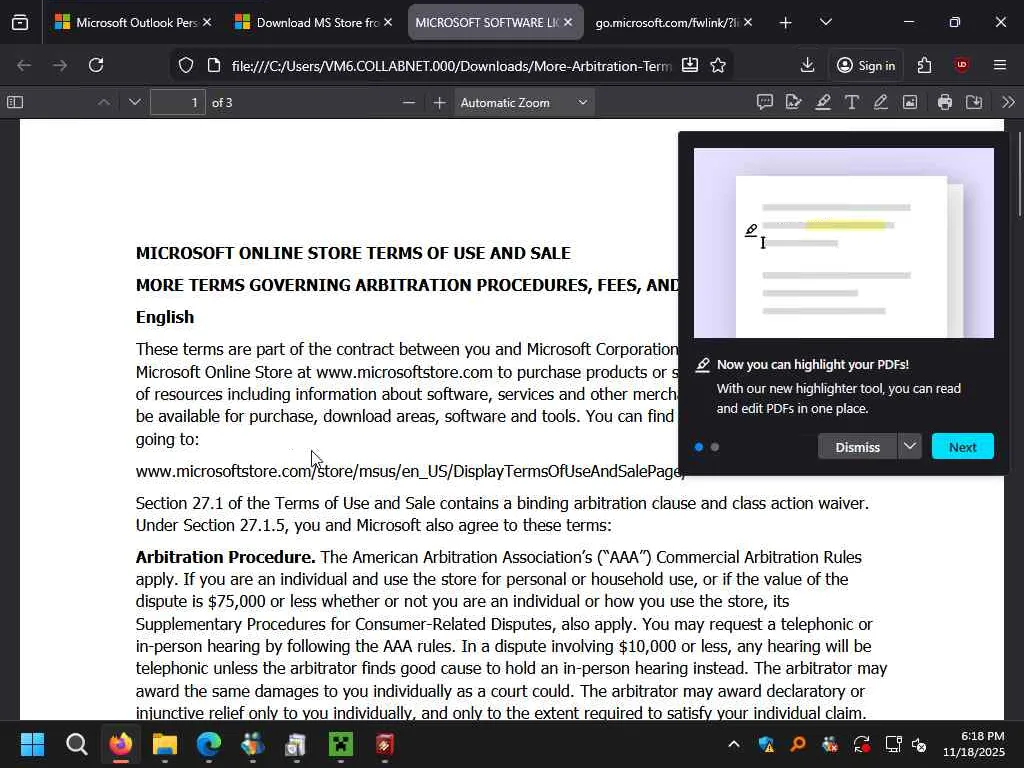
Task: Close the go.microsoft.com tab
Action: point(748,22)
